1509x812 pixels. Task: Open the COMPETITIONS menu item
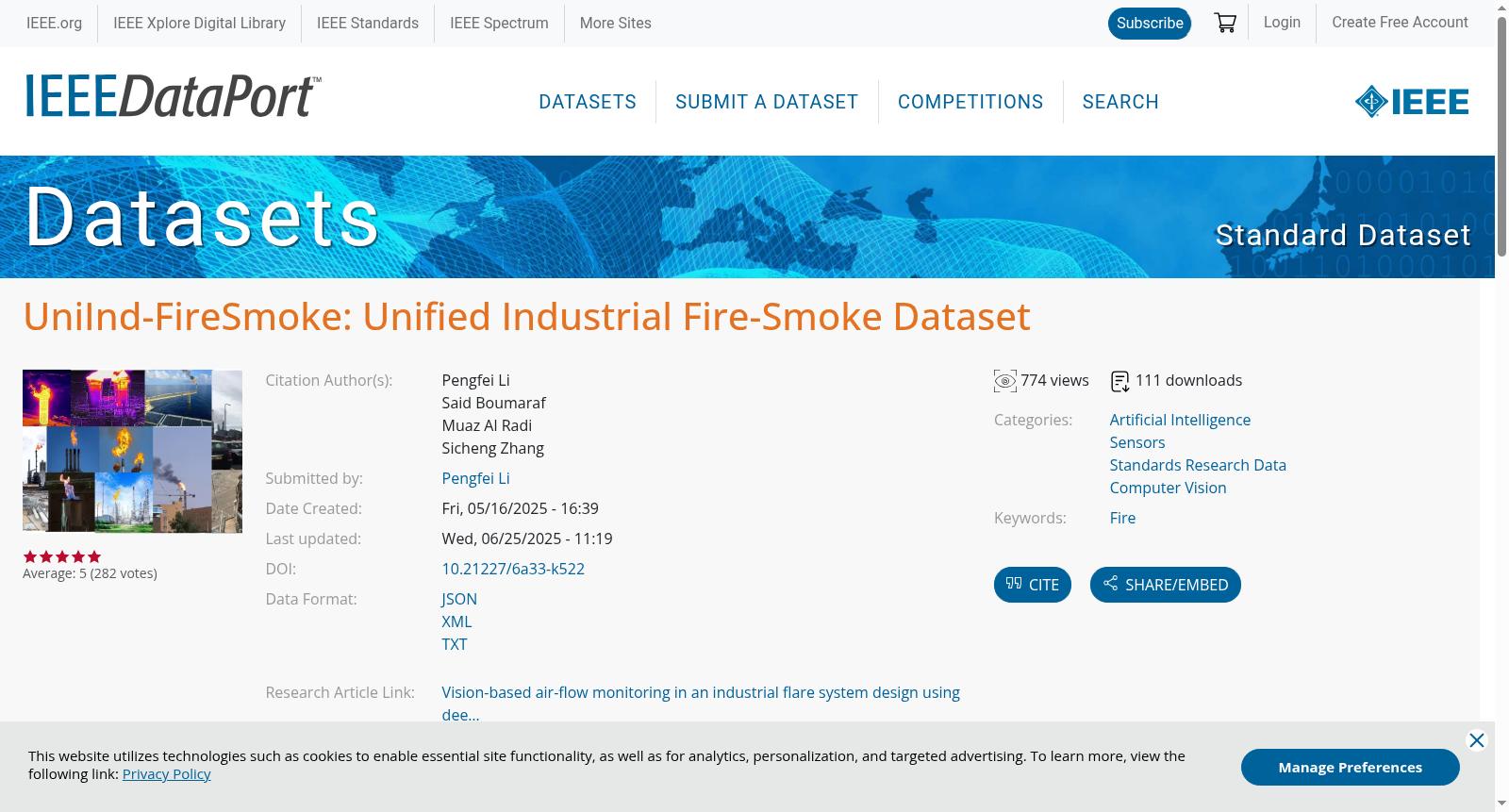click(970, 102)
